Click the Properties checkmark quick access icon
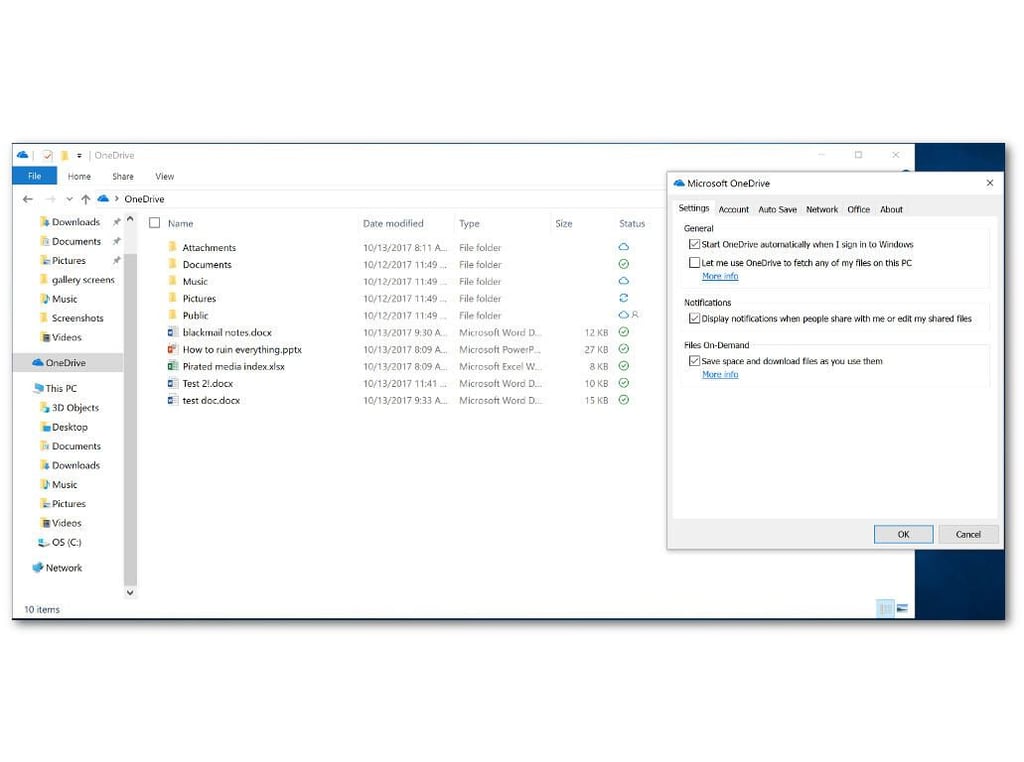Image resolution: width=1024 pixels, height=762 pixels. point(47,155)
